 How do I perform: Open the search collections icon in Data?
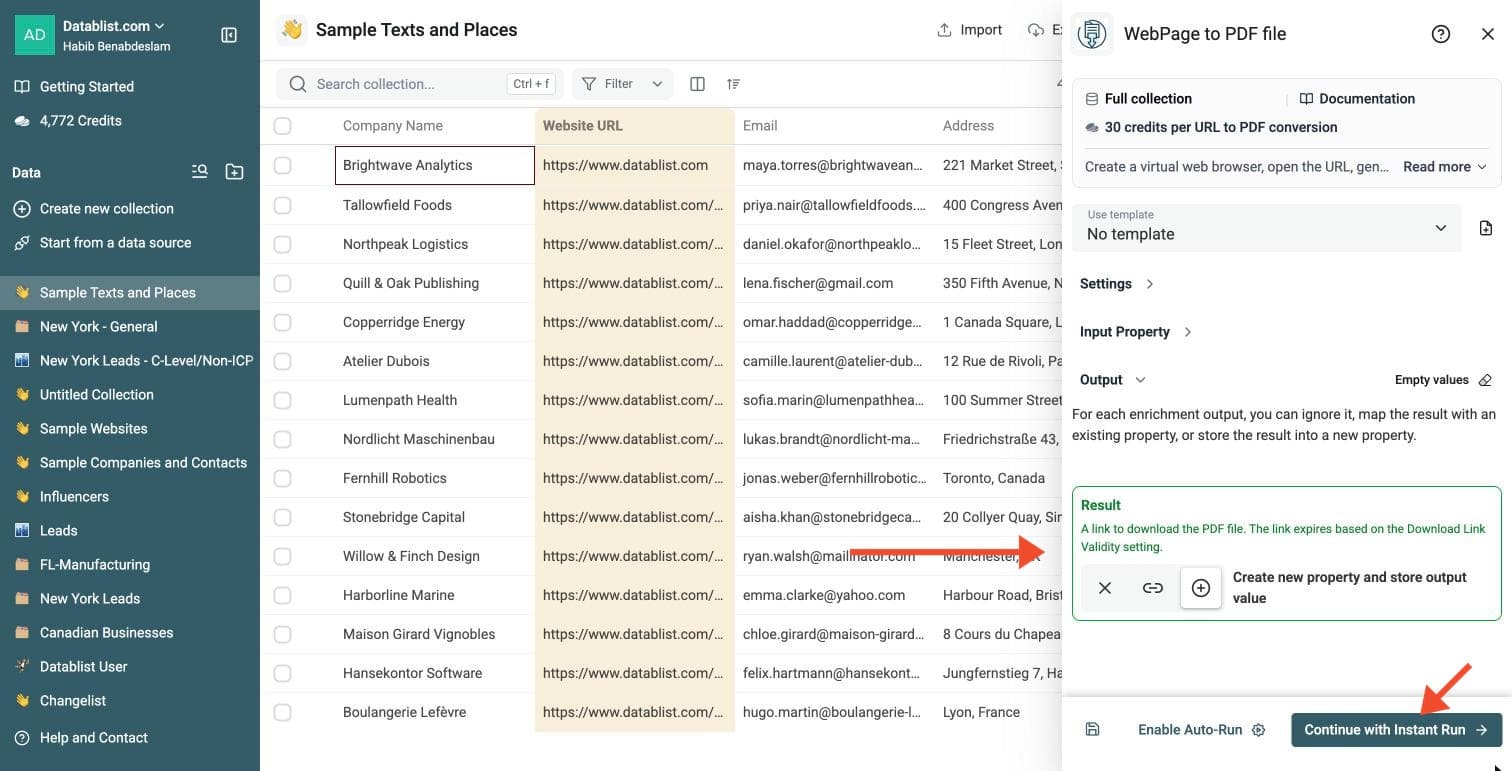[x=200, y=172]
